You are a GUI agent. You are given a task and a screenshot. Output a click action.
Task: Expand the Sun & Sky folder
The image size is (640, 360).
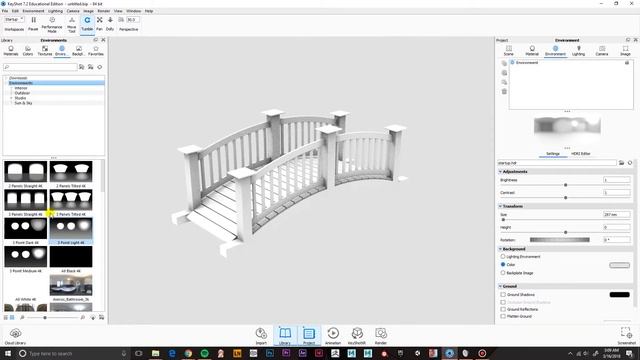(x=11, y=103)
